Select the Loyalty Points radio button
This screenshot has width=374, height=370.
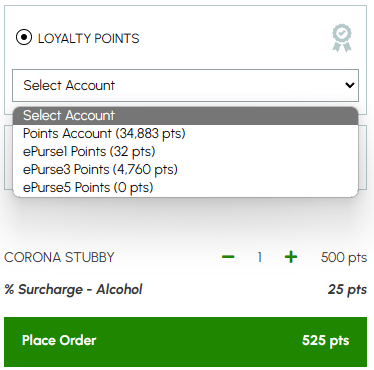24,37
